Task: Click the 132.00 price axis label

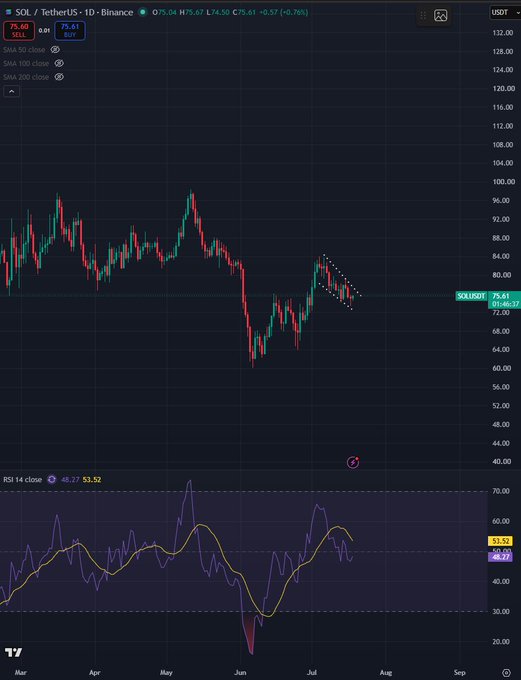Action: point(503,33)
